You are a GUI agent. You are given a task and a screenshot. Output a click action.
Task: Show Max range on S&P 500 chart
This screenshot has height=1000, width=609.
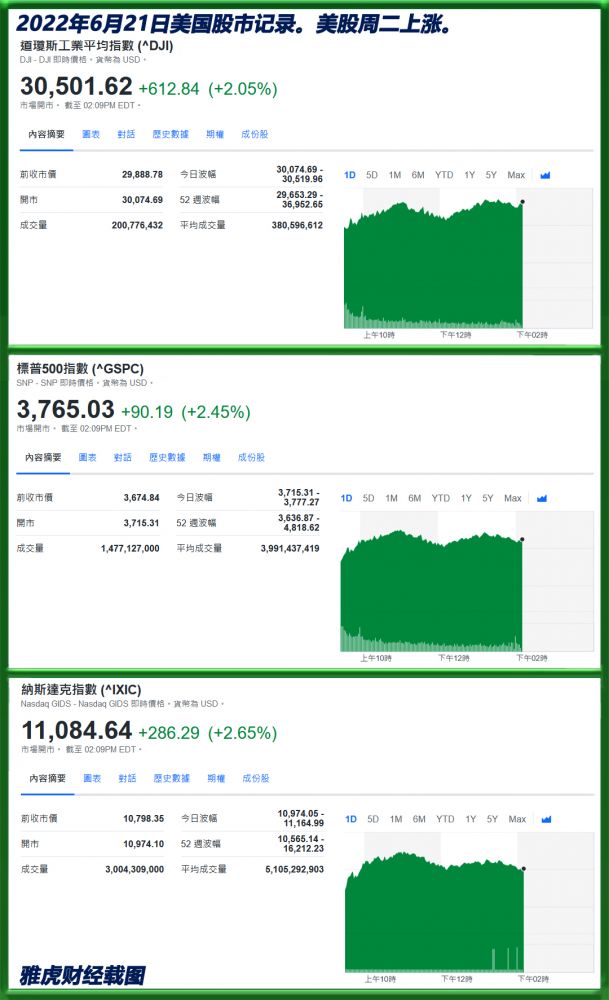[x=512, y=498]
